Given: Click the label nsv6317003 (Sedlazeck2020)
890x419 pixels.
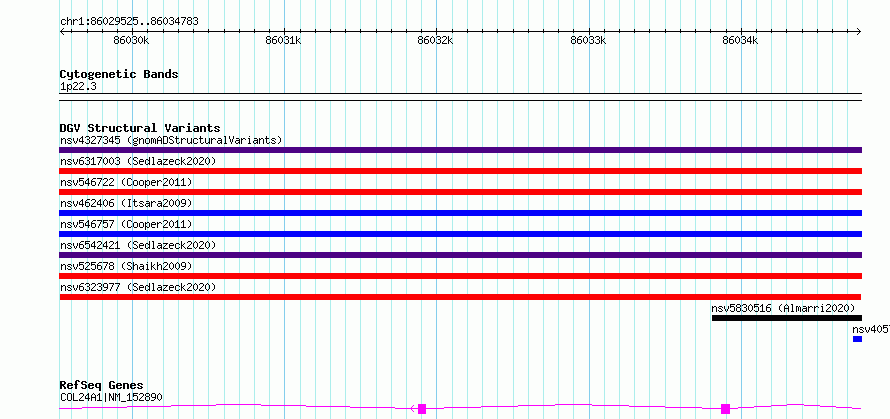Looking at the screenshot, I should pos(138,161).
